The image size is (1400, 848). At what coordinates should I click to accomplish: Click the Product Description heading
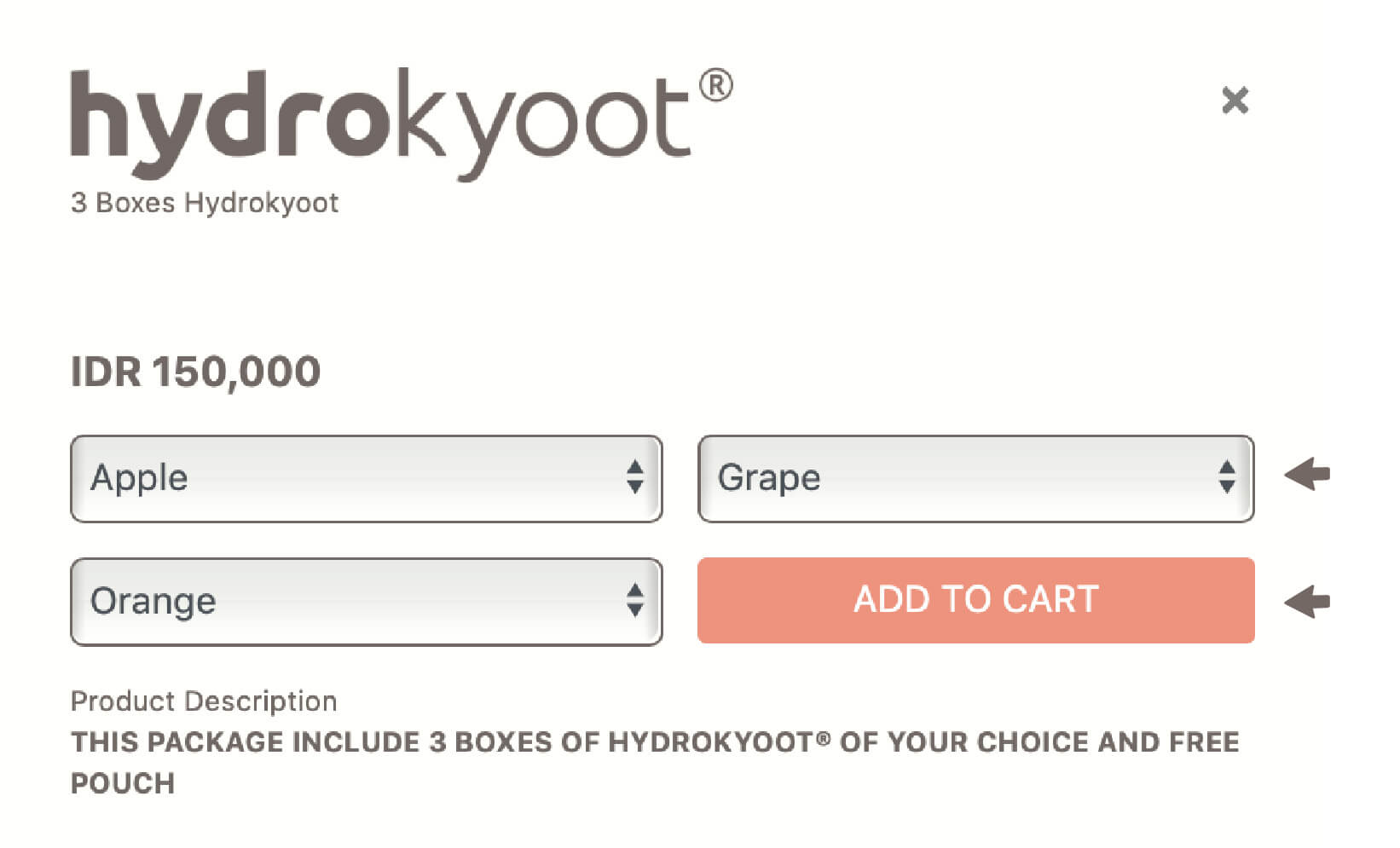[204, 701]
